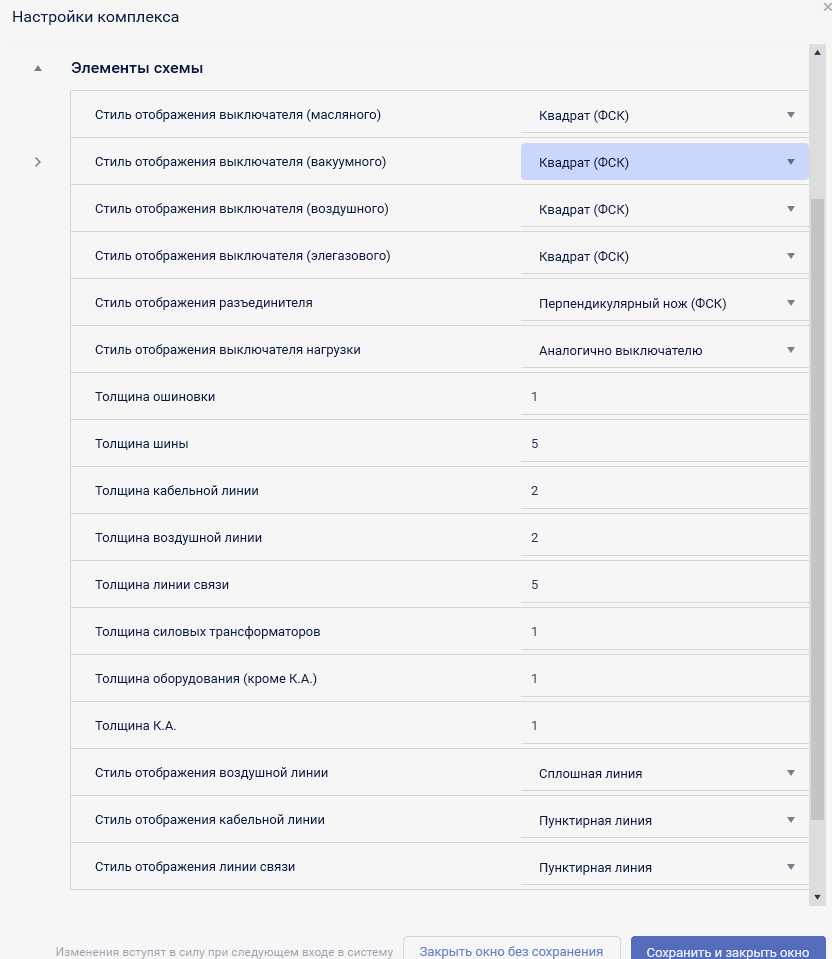The height and width of the screenshot is (959, 832).
Task: Click Закрыть окно без сохранения button
Action: coord(511,951)
